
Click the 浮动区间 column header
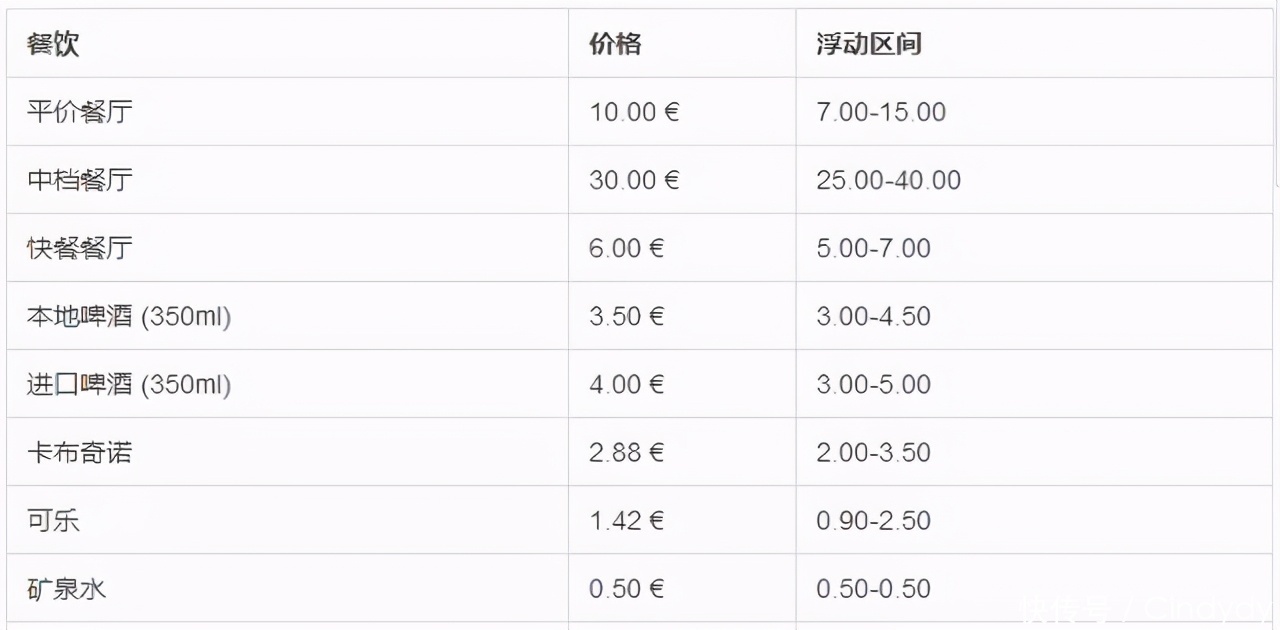pos(868,44)
